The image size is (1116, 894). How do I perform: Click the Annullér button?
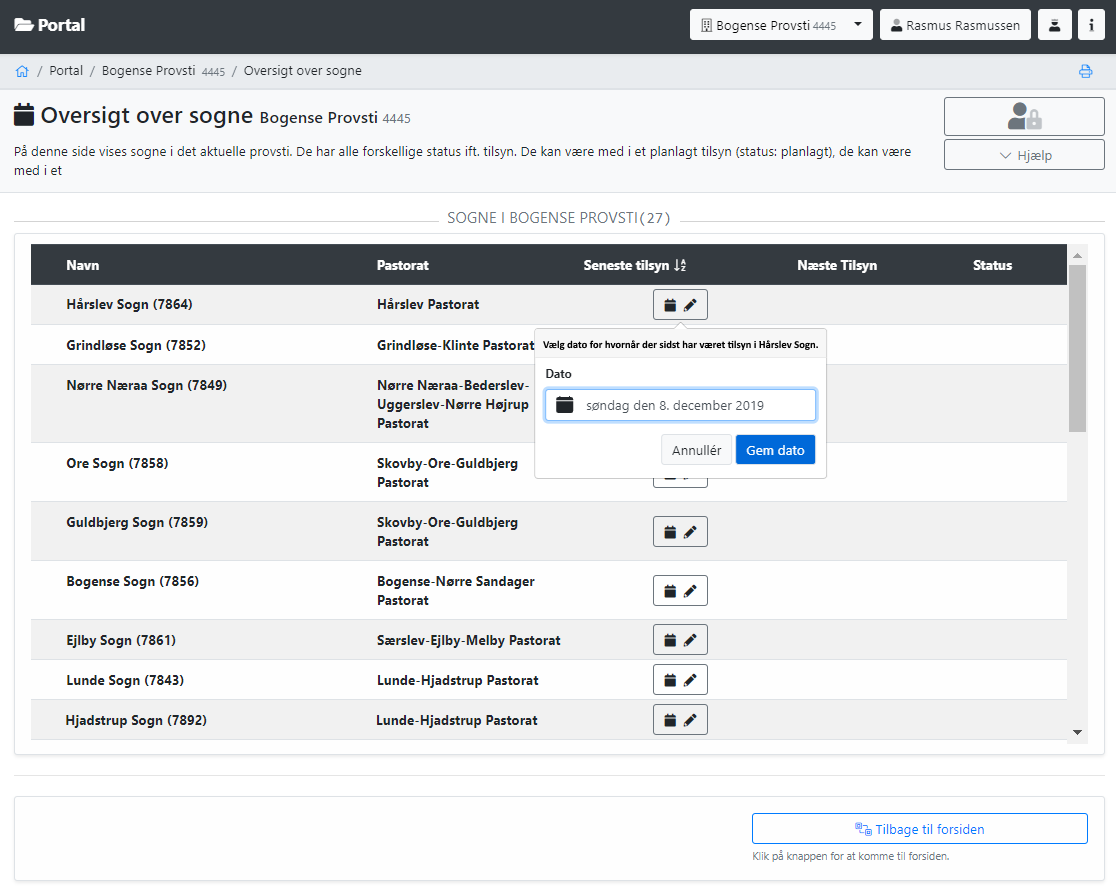click(696, 450)
